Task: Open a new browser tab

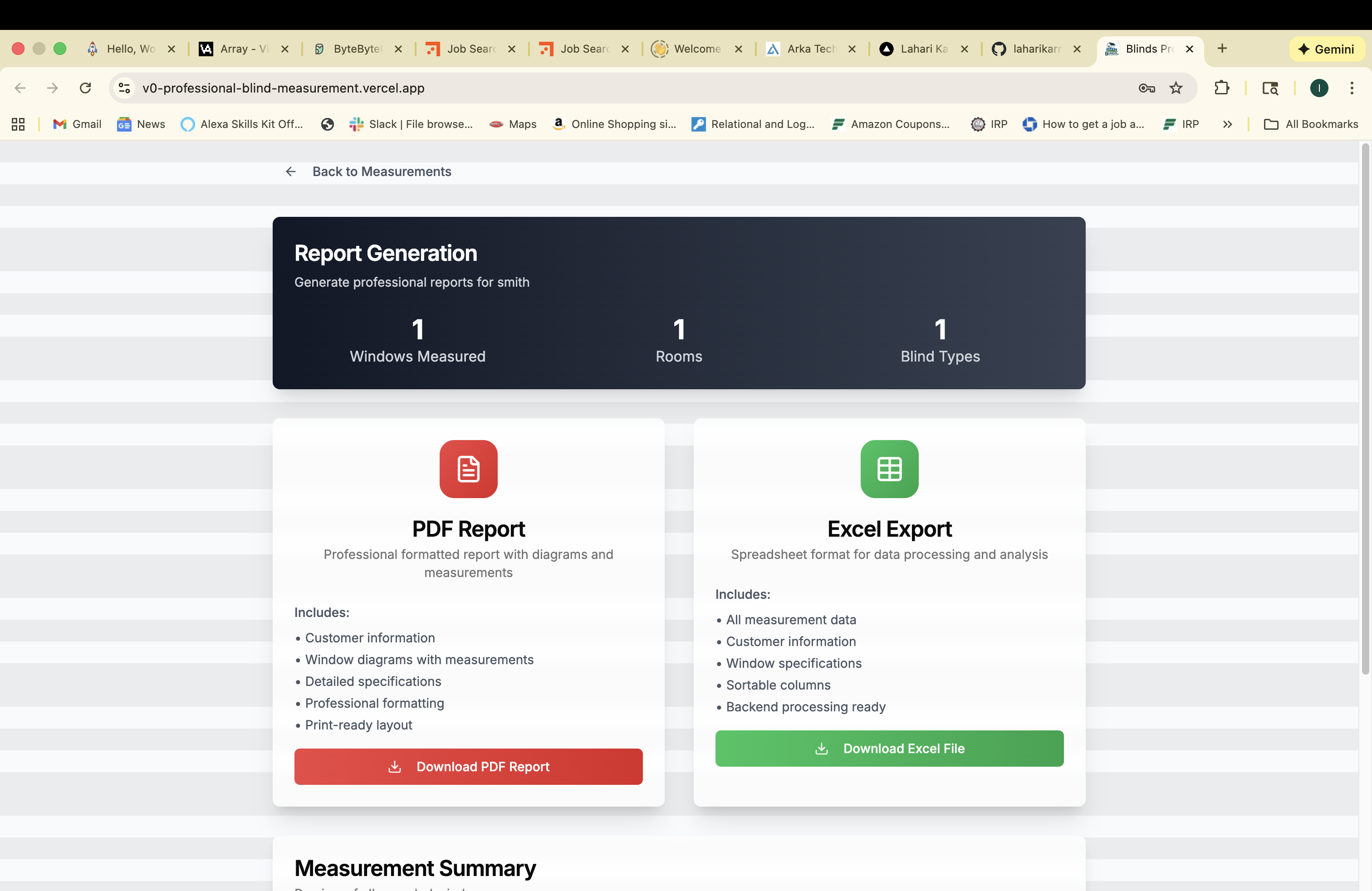Action: (1221, 49)
